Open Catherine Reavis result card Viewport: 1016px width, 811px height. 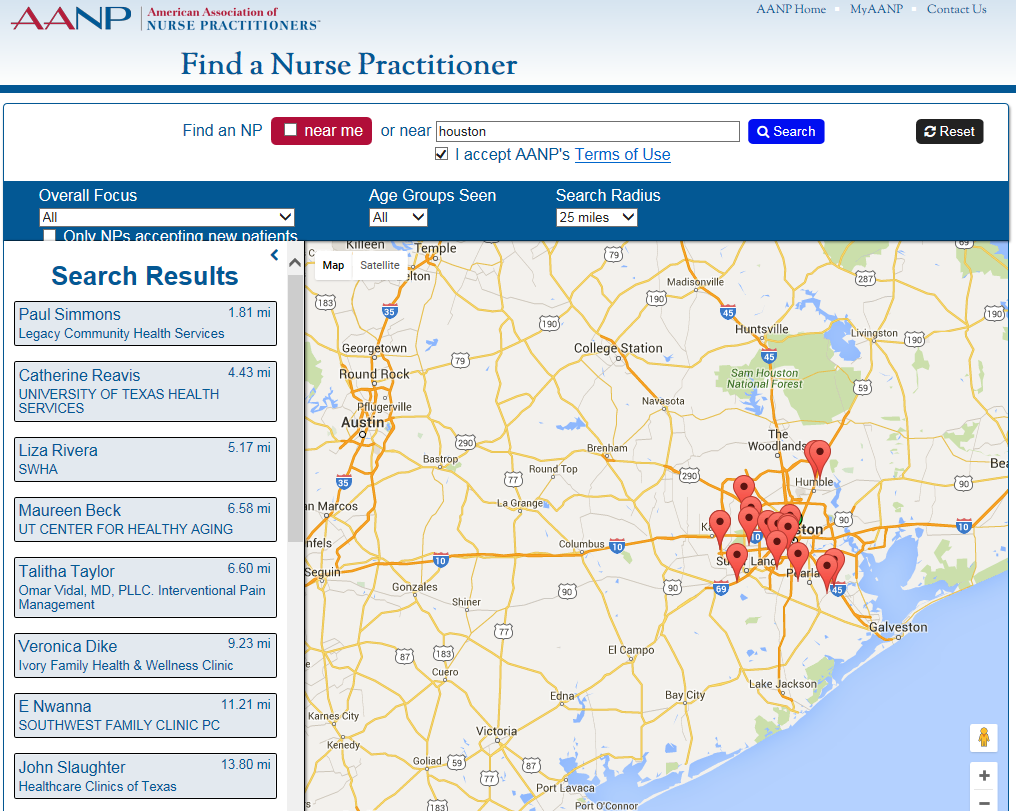pos(145,391)
